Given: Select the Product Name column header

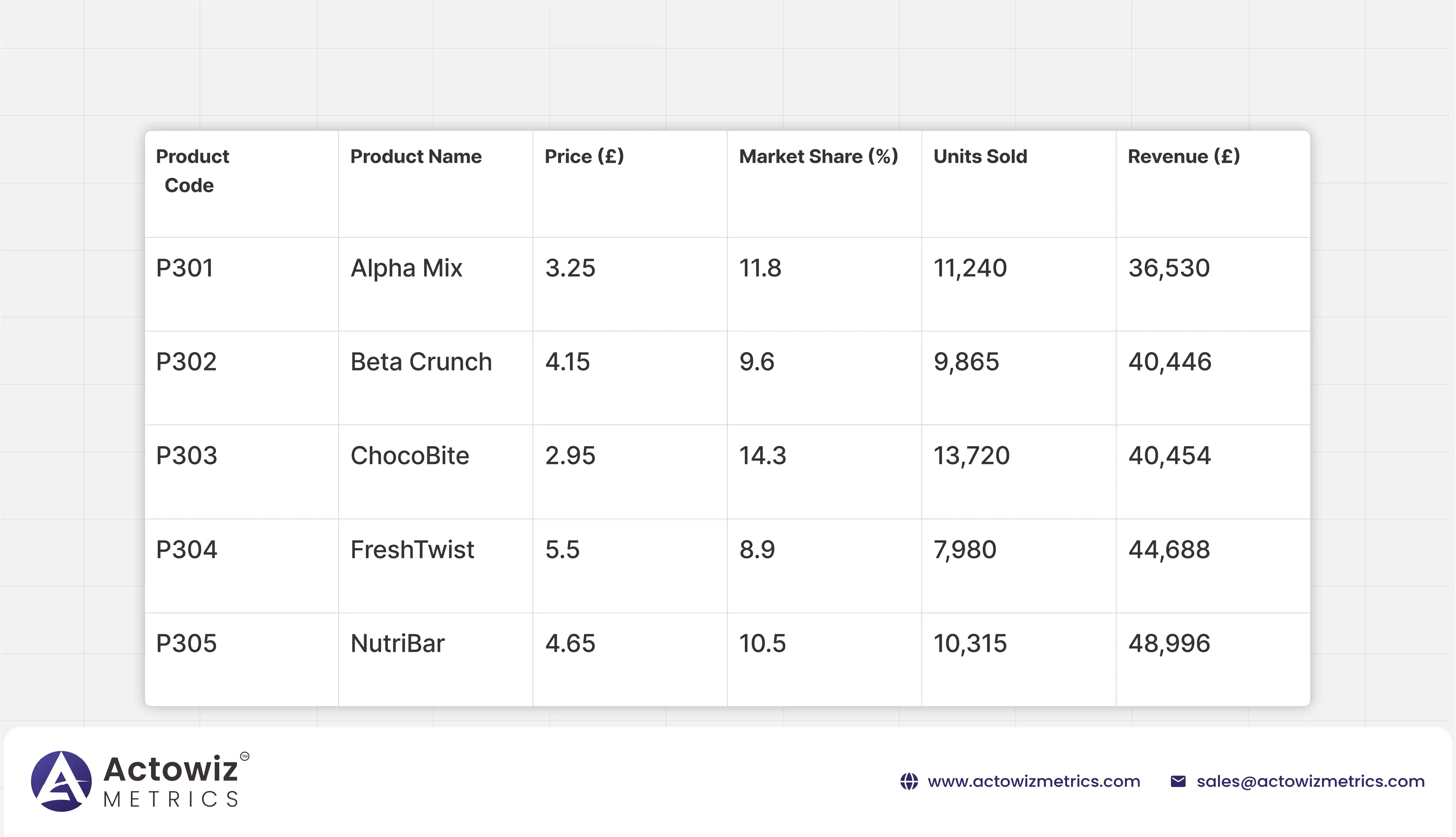Looking at the screenshot, I should 415,156.
